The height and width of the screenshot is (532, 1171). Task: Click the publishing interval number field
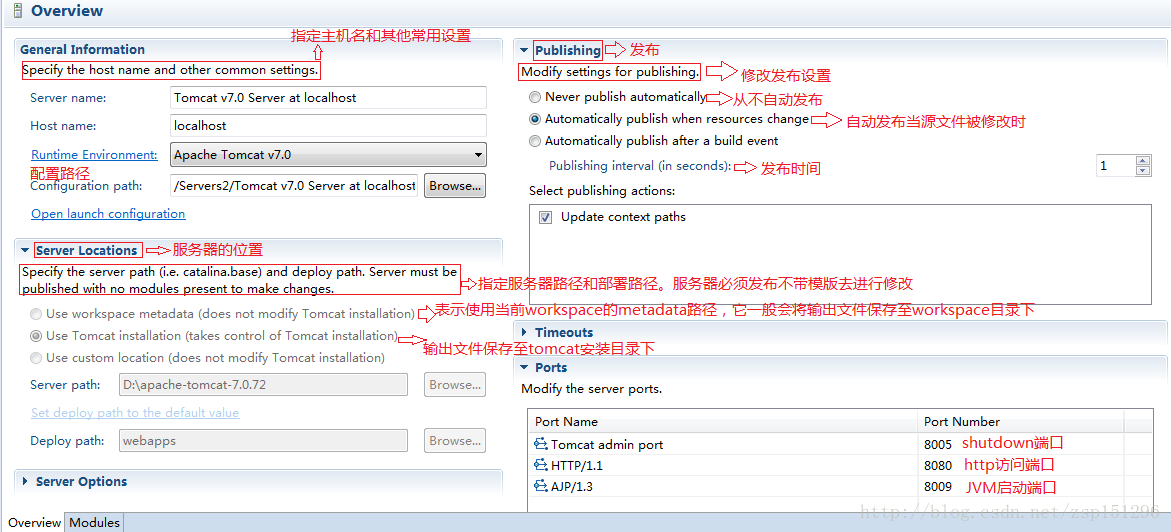point(1116,166)
